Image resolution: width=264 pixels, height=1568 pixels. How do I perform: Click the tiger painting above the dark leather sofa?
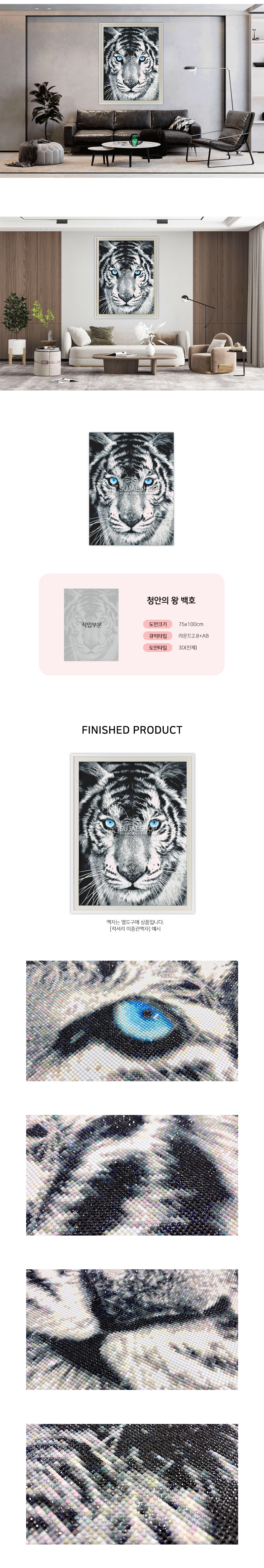132,63
